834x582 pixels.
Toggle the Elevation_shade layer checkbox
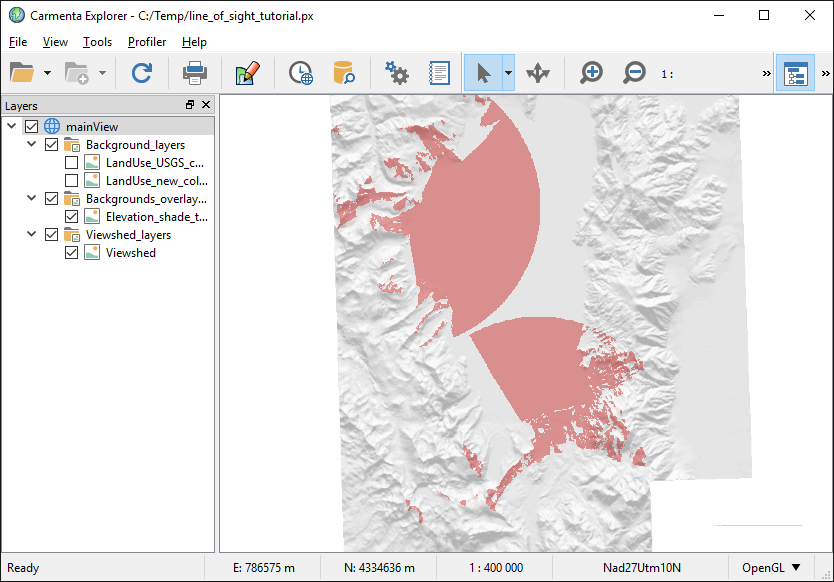click(x=72, y=217)
